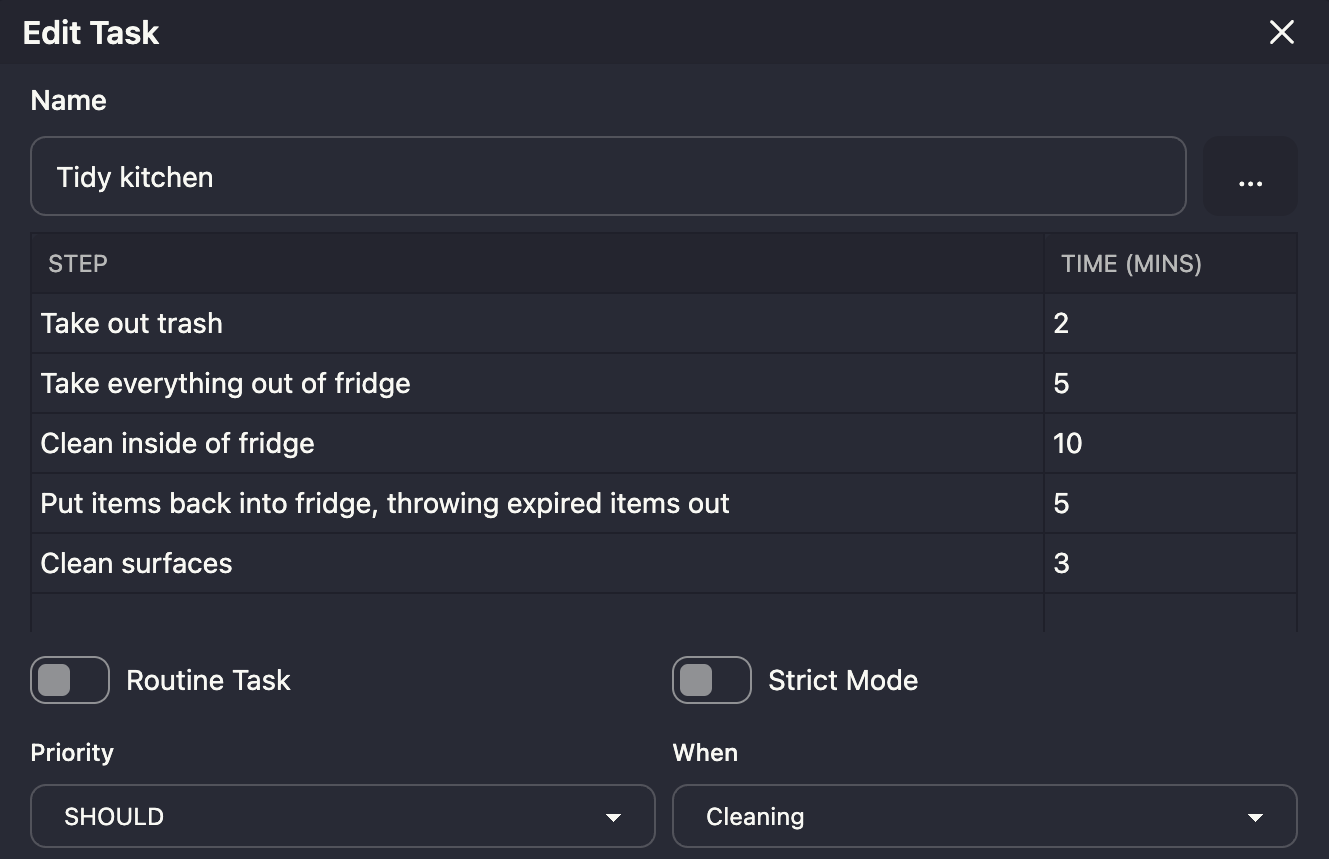Close the Edit Task dialog
This screenshot has width=1329, height=859.
click(x=1281, y=32)
